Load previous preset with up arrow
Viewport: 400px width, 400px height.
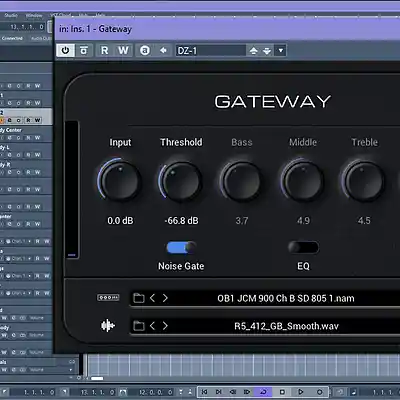pos(254,51)
